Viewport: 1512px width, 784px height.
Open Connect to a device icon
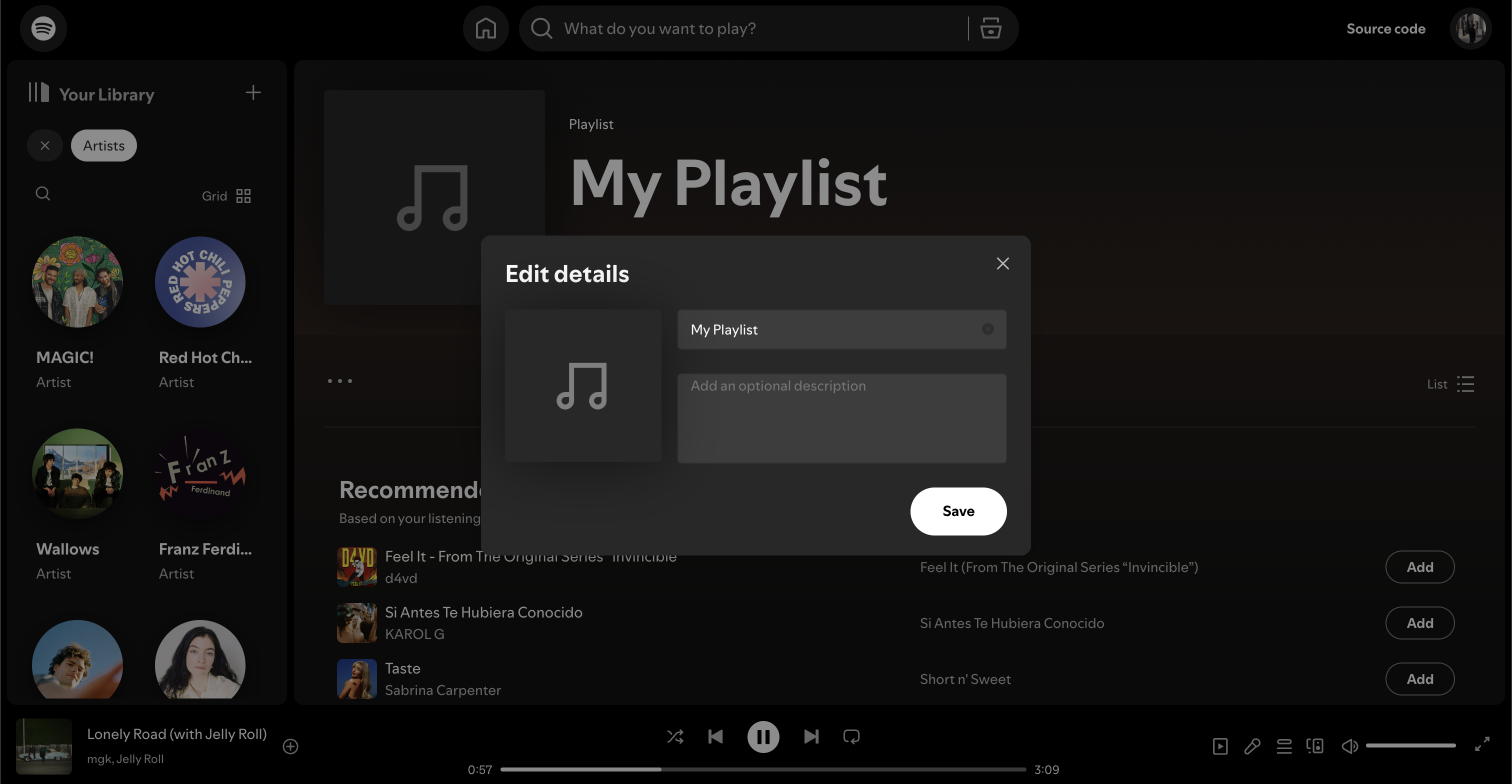[x=1315, y=746]
